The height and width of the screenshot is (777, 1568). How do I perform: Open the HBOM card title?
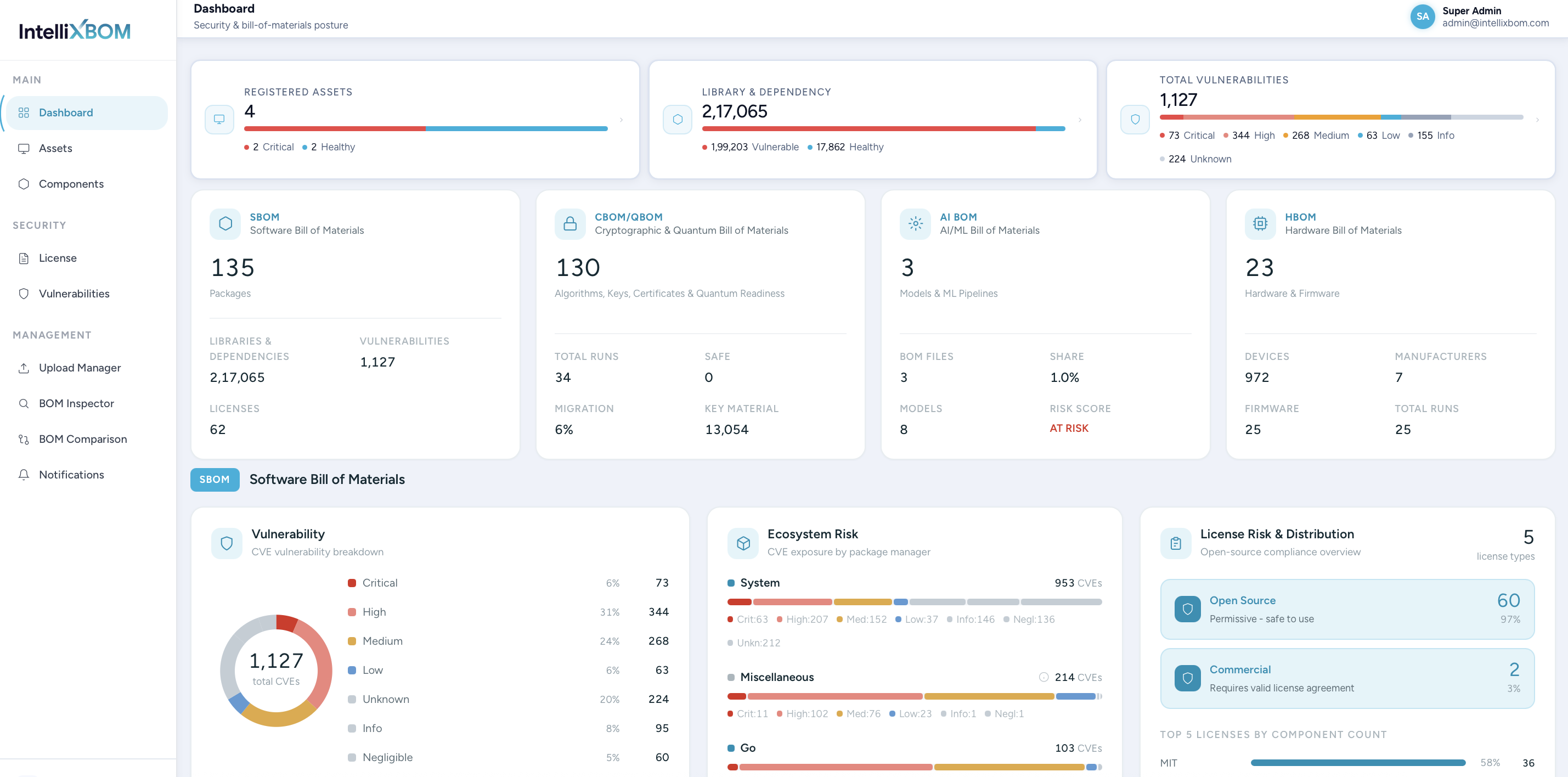coord(1301,217)
